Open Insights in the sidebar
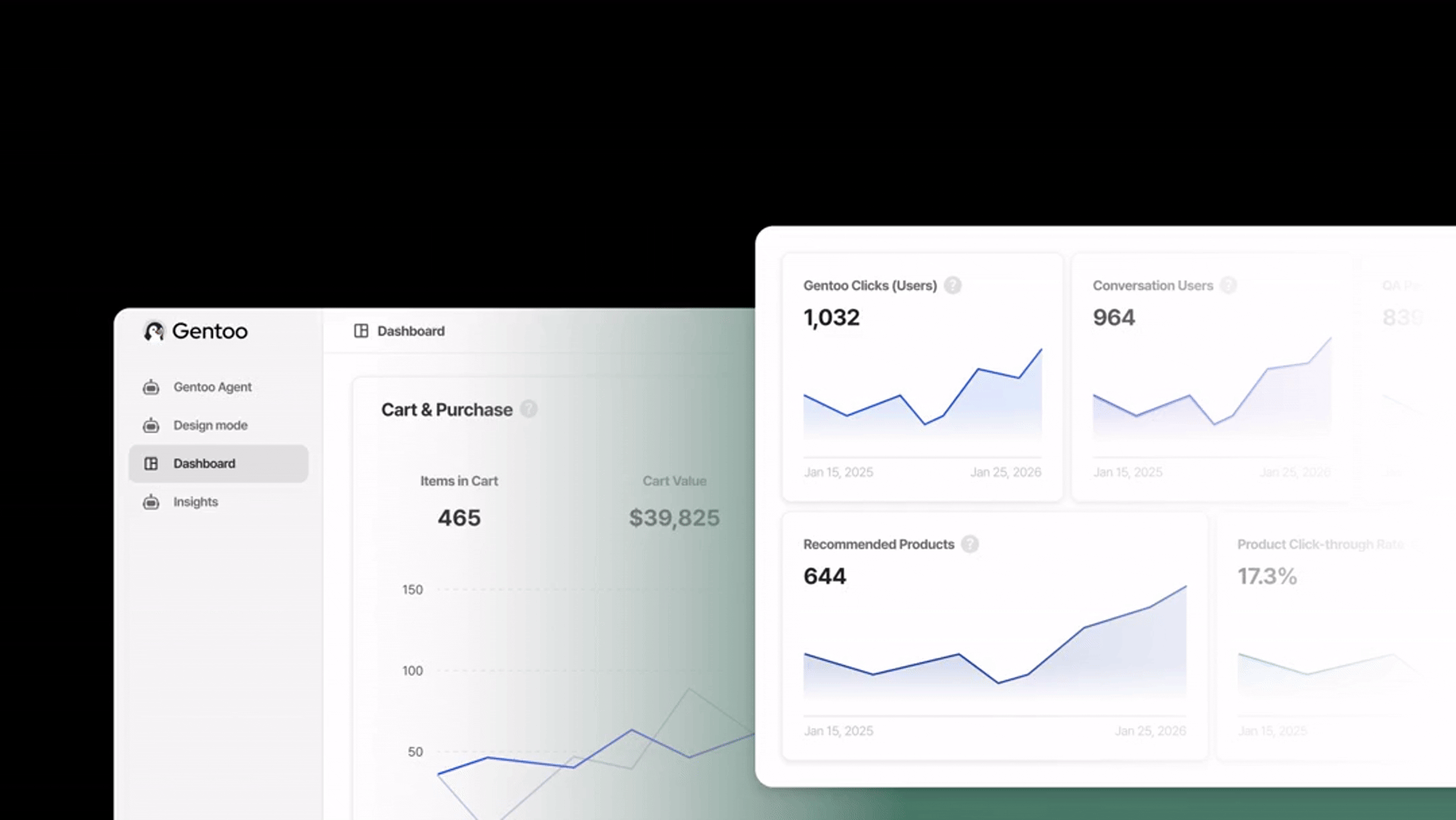 coord(218,502)
